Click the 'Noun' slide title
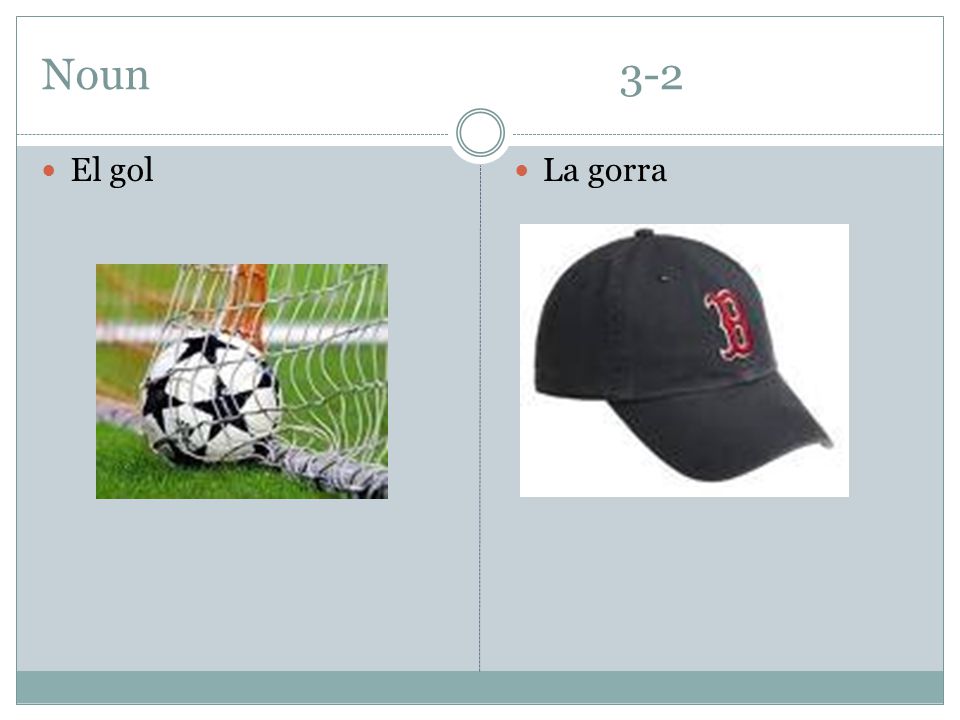The width and height of the screenshot is (960, 720). click(96, 75)
